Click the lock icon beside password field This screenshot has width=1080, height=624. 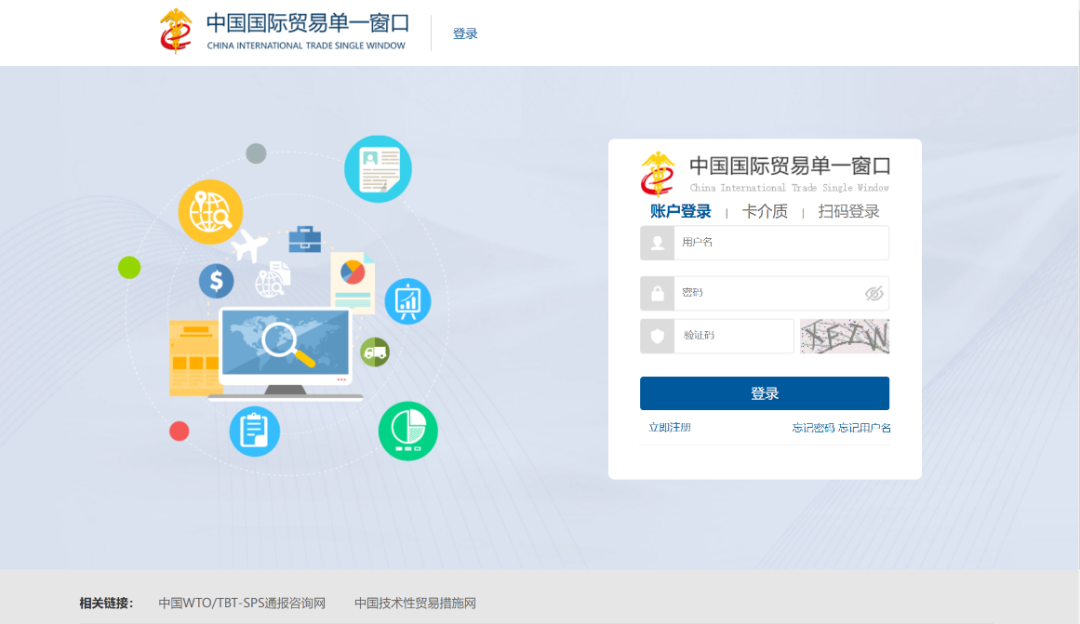tap(657, 293)
